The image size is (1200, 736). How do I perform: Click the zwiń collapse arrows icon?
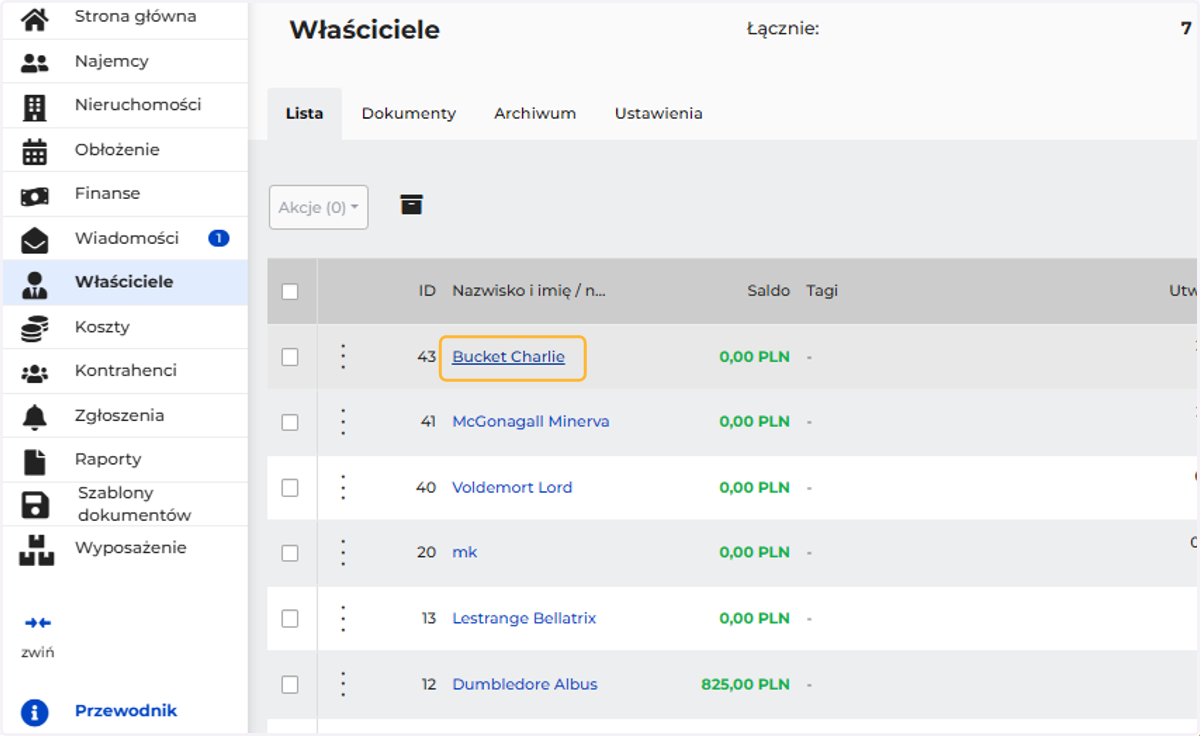coord(38,622)
